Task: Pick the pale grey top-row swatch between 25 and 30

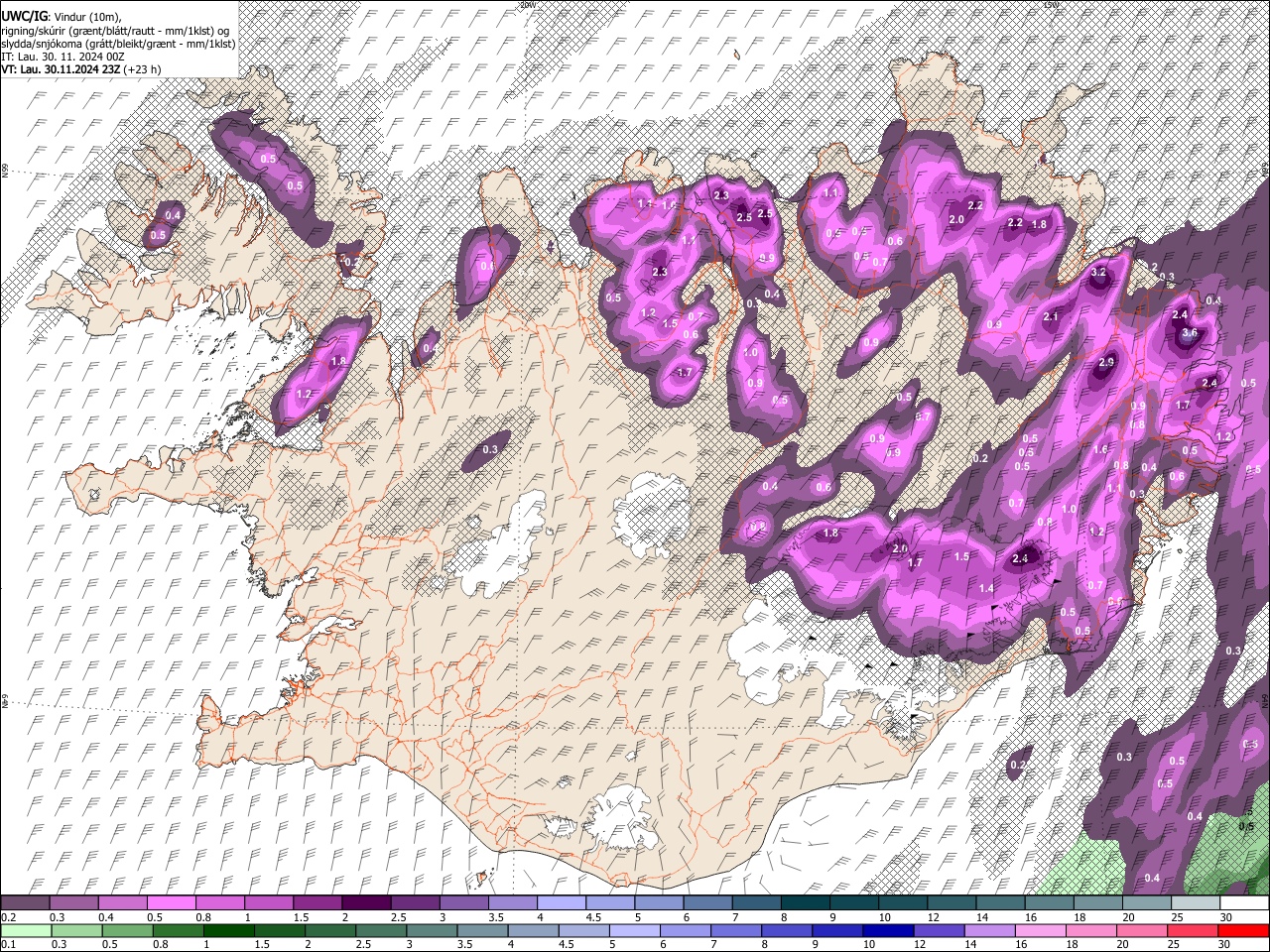Action: point(1196,903)
